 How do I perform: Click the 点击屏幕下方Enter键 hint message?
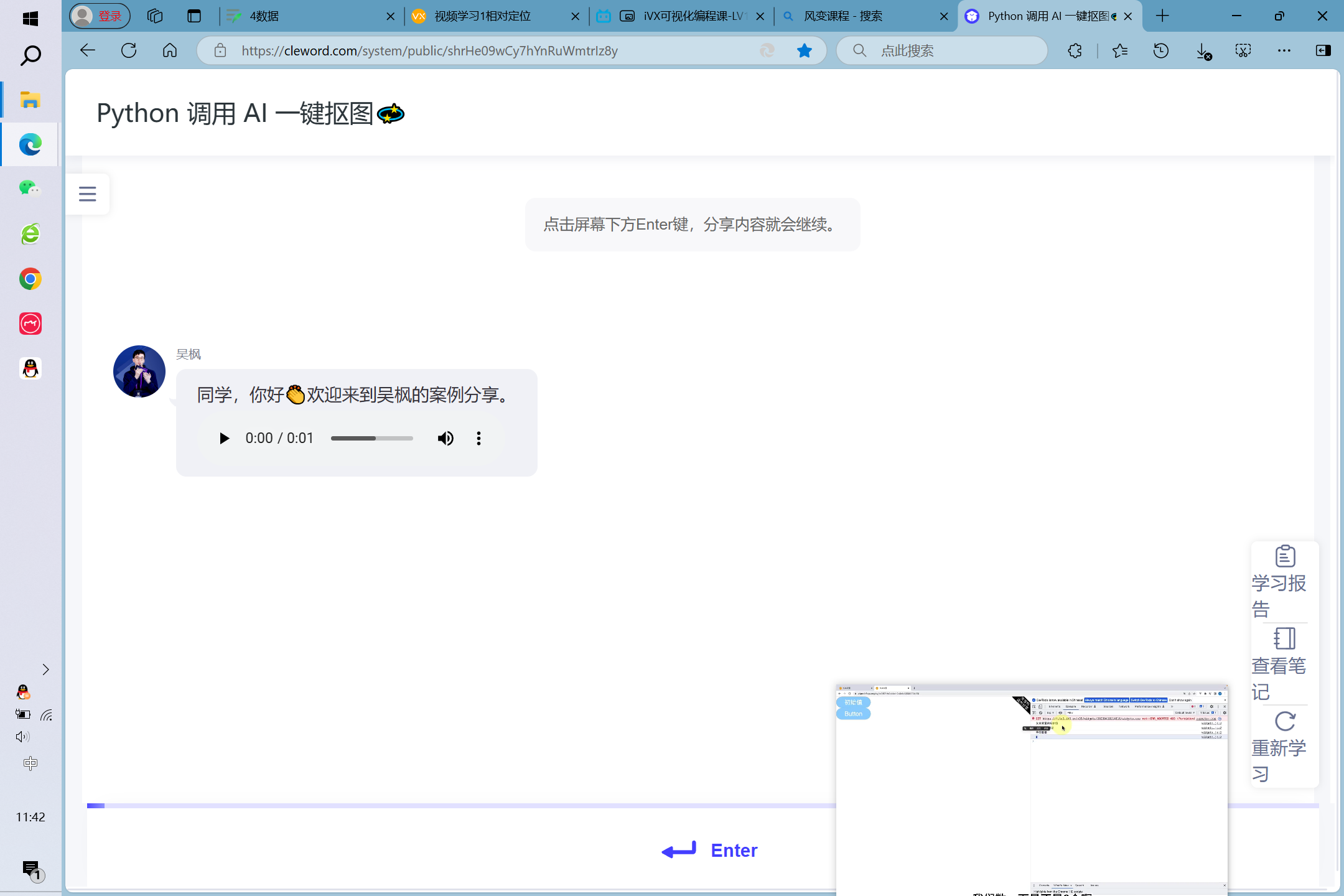pos(693,224)
